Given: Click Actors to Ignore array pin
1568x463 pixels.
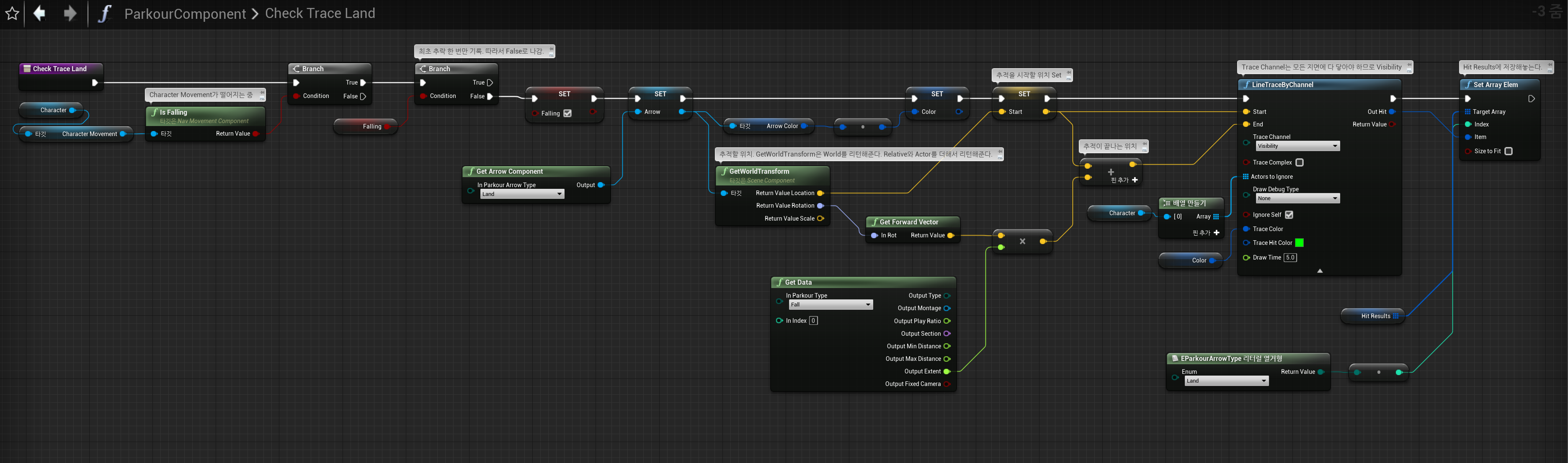Looking at the screenshot, I should (1246, 176).
